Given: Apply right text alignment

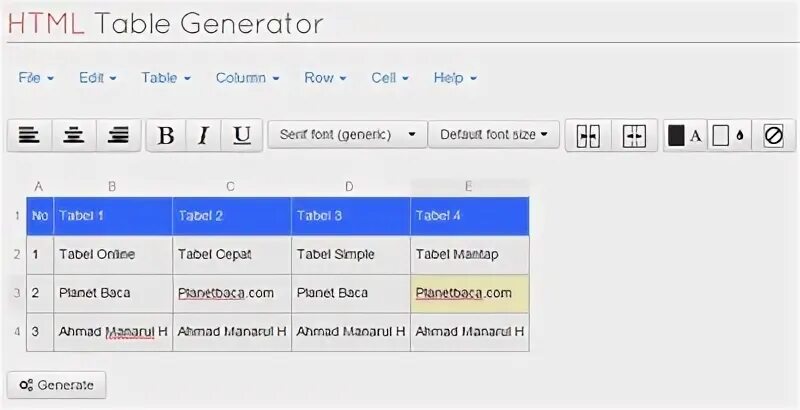Looking at the screenshot, I should (x=118, y=135).
